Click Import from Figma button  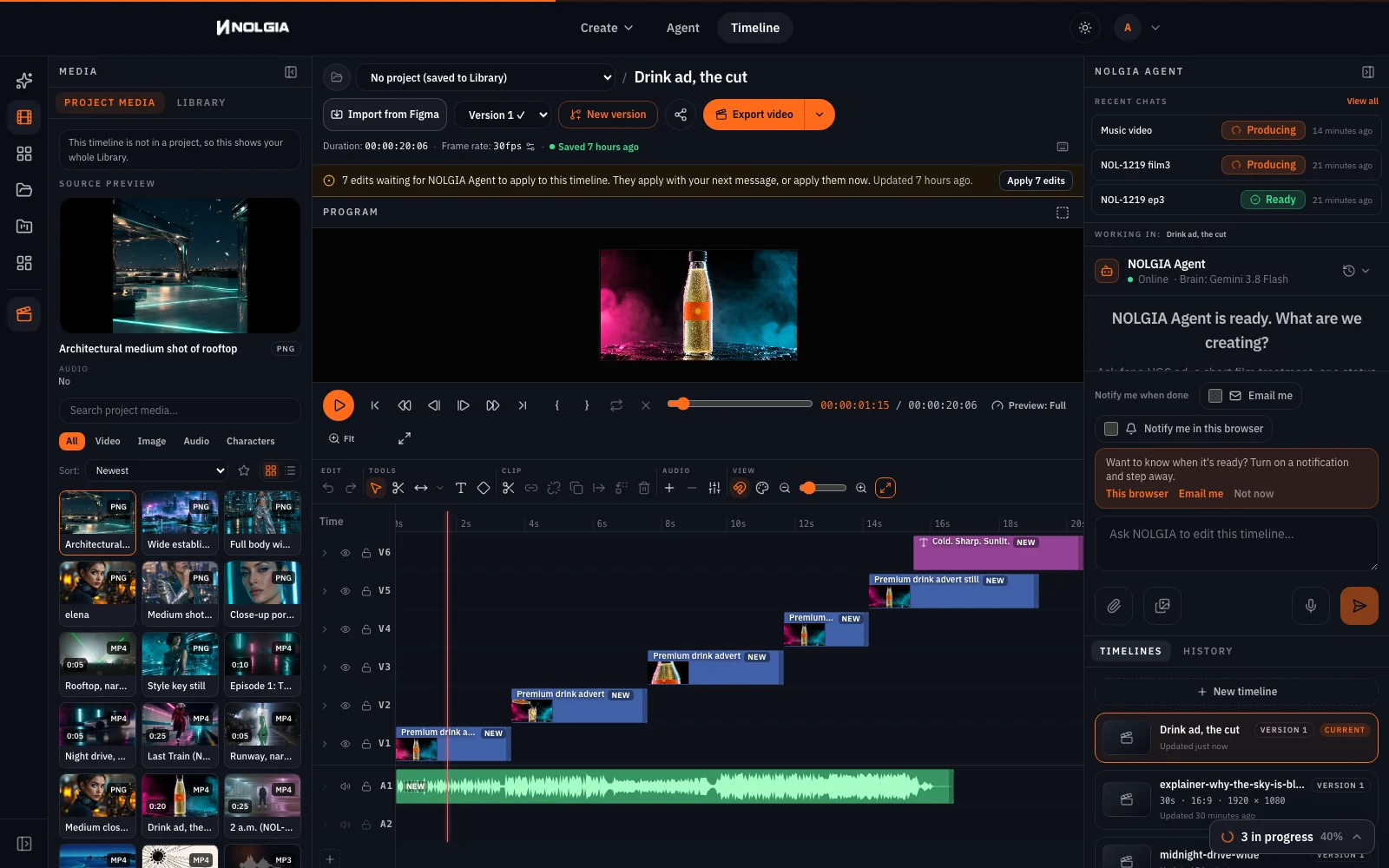pyautogui.click(x=385, y=115)
